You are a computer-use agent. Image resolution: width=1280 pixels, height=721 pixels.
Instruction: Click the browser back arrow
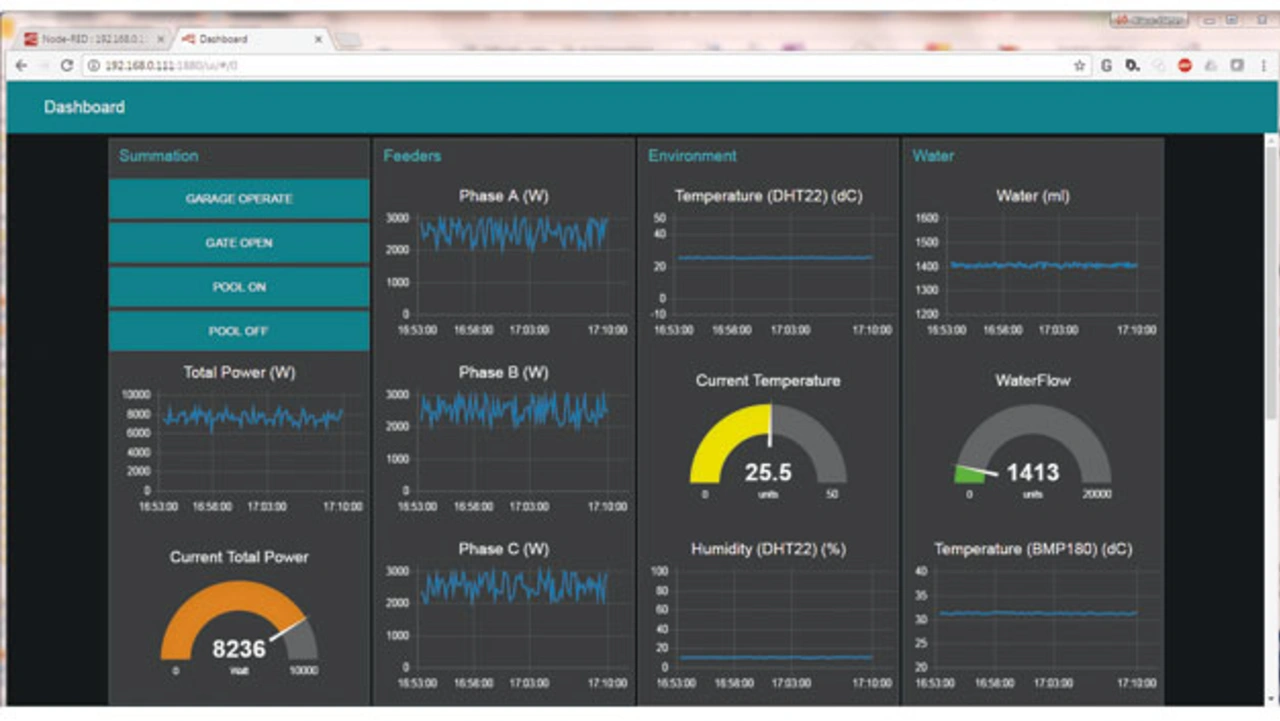tap(22, 66)
